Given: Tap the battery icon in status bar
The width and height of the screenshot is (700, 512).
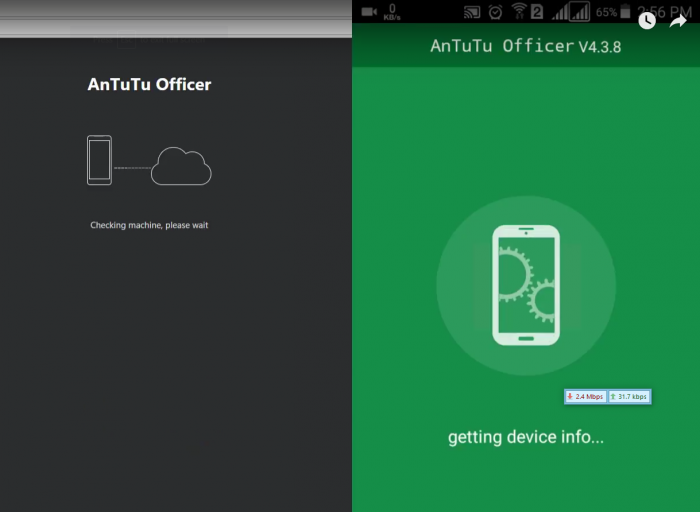Looking at the screenshot, I should pos(625,12).
